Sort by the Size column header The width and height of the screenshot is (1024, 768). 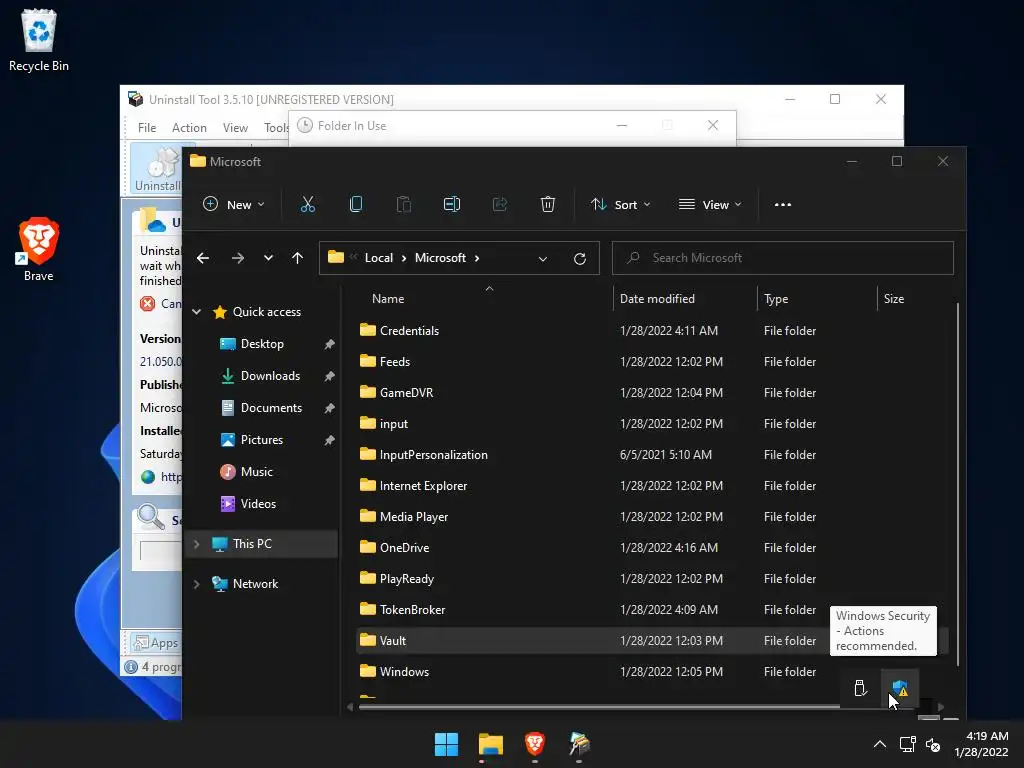click(x=893, y=298)
